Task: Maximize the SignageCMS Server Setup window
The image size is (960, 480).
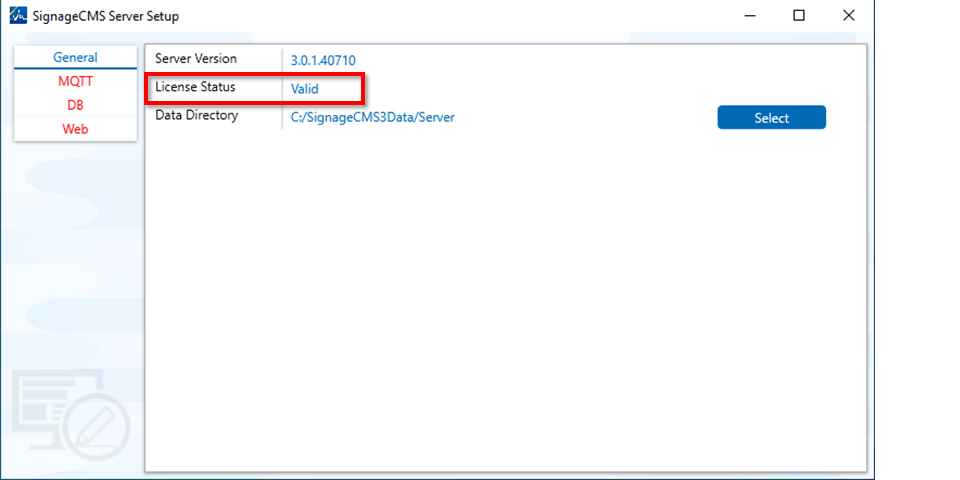Action: tap(798, 16)
